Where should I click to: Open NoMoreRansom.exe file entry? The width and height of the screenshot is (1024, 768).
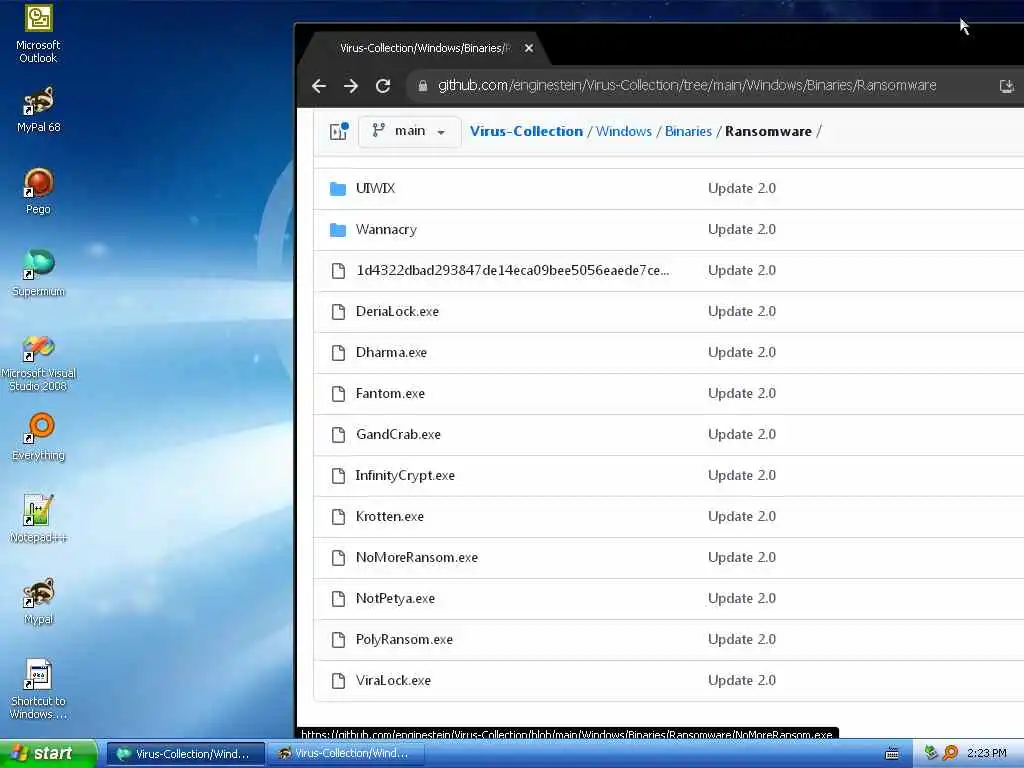click(417, 558)
